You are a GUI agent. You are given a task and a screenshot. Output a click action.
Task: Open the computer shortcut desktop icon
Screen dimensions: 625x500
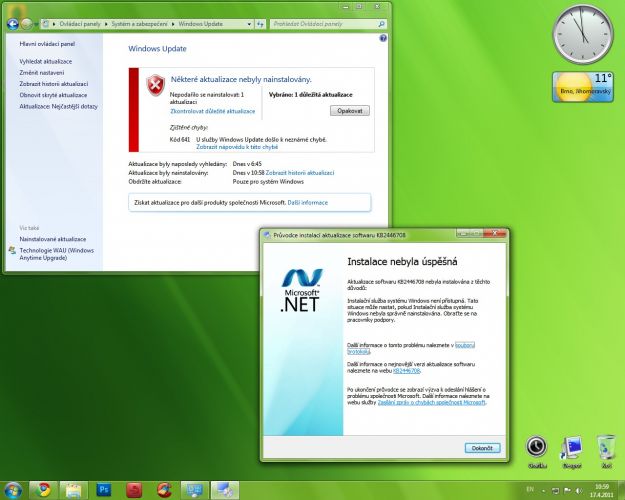coord(572,452)
